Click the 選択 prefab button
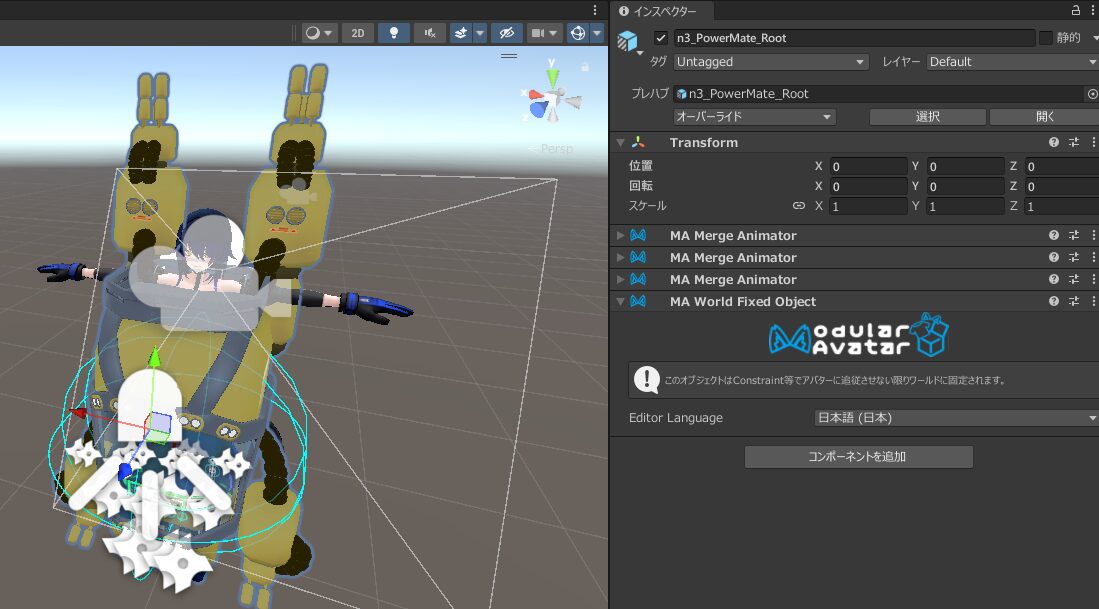This screenshot has width=1099, height=609. click(927, 117)
